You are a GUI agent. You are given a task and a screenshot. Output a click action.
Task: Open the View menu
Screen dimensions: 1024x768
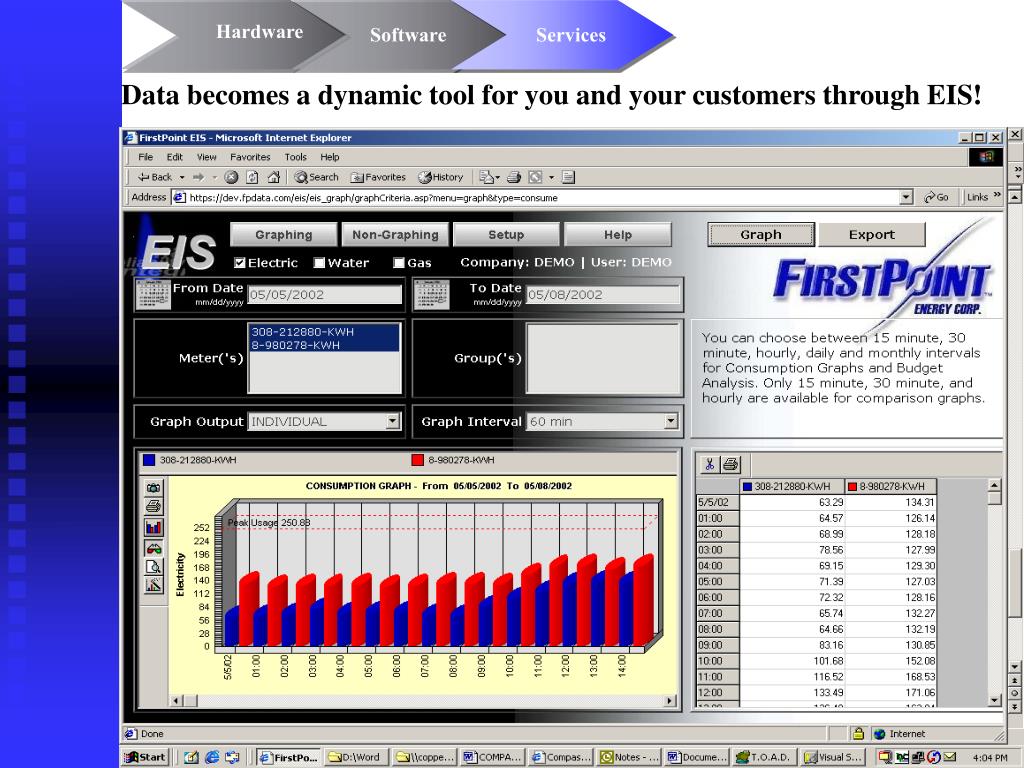tap(206, 157)
